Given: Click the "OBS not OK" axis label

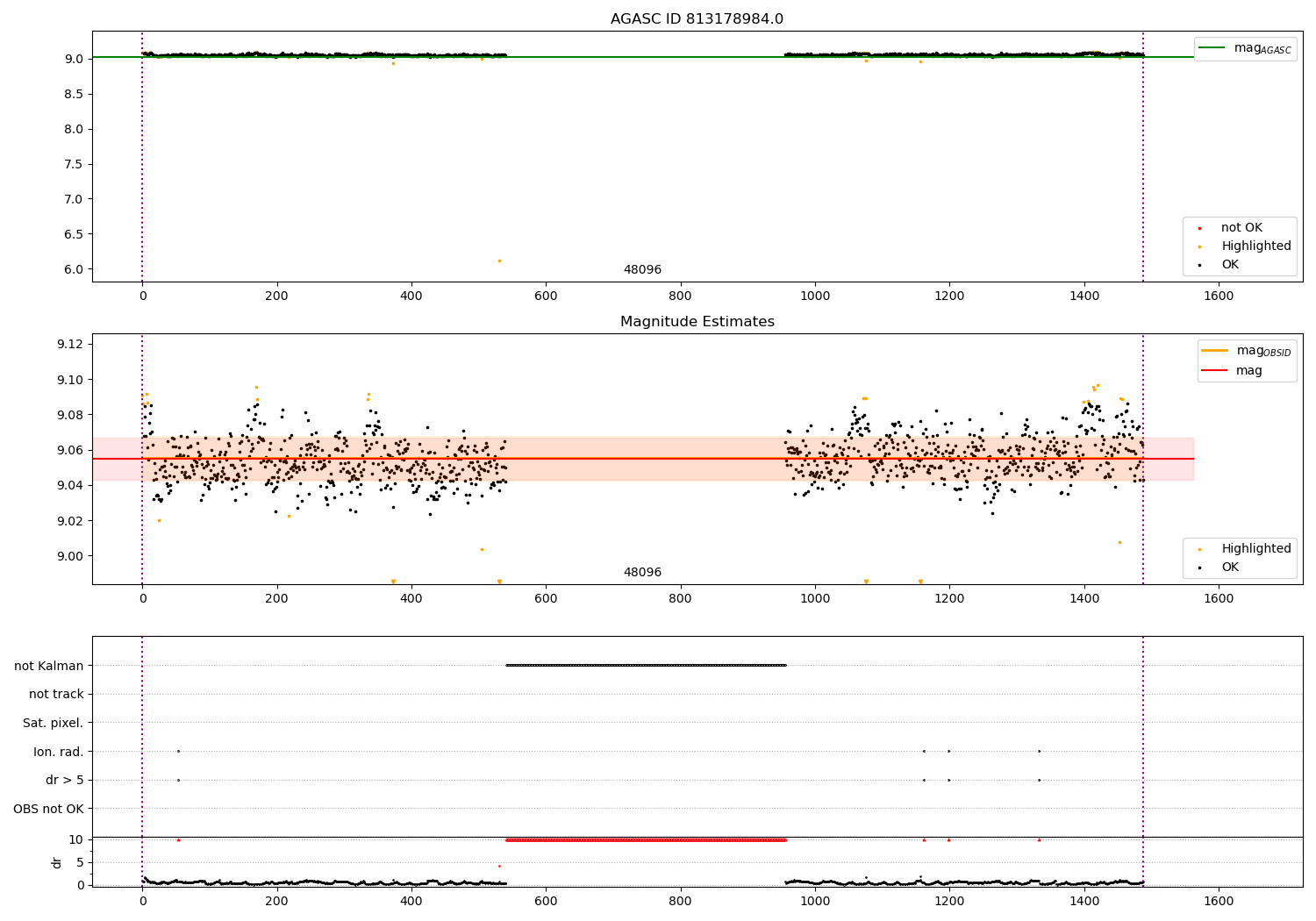Looking at the screenshot, I should pos(49,809).
